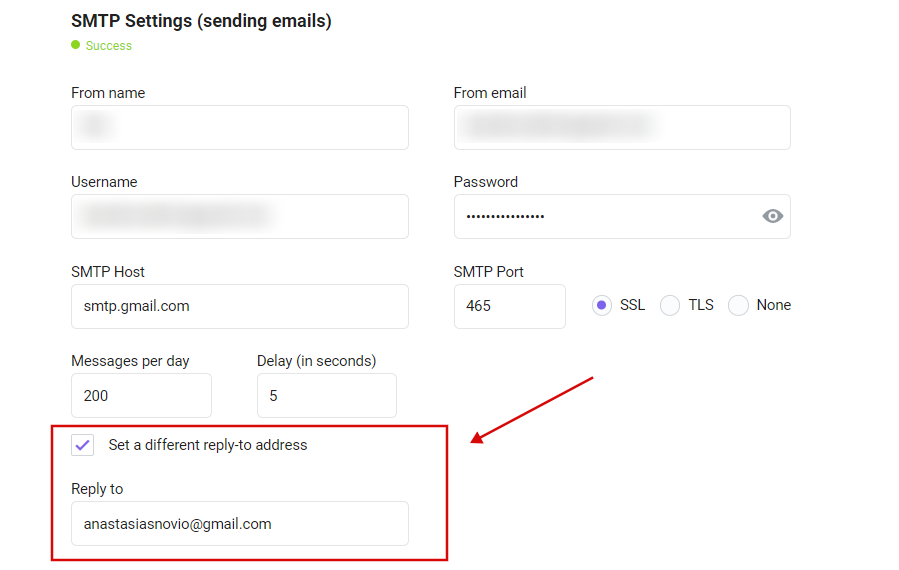The width and height of the screenshot is (899, 570).
Task: Select the Username text box
Action: pyautogui.click(x=240, y=217)
